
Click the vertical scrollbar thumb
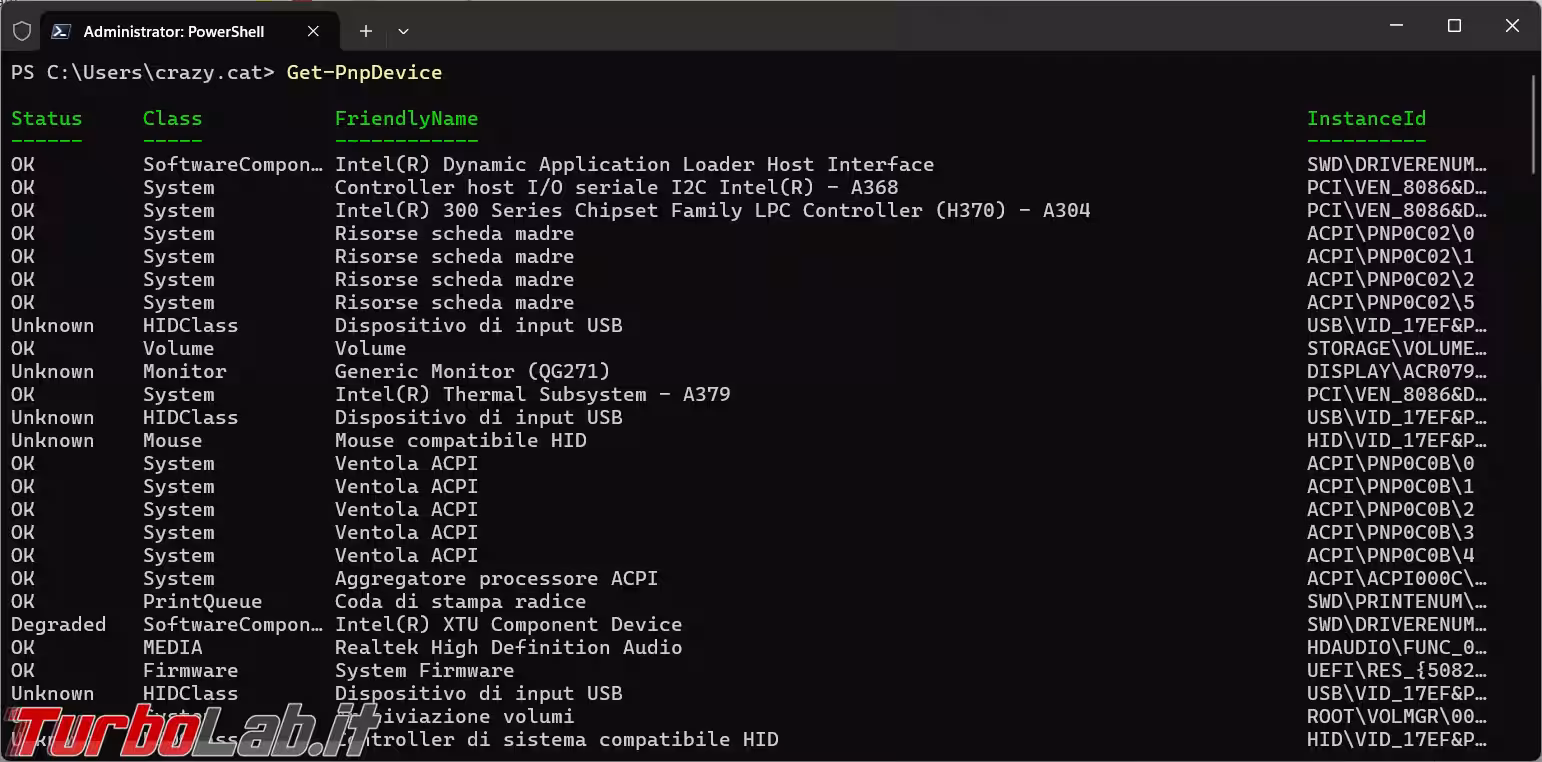click(x=1534, y=125)
